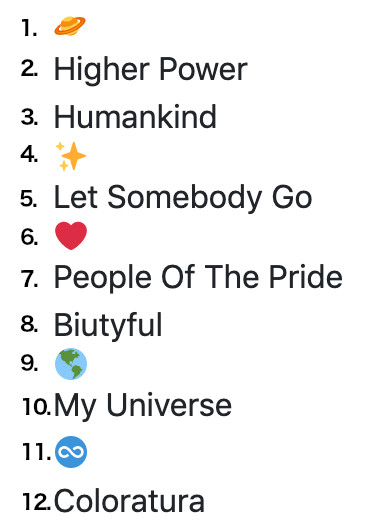Click list number 8 beside Biutyful
The image size is (383, 528).
tap(29, 324)
